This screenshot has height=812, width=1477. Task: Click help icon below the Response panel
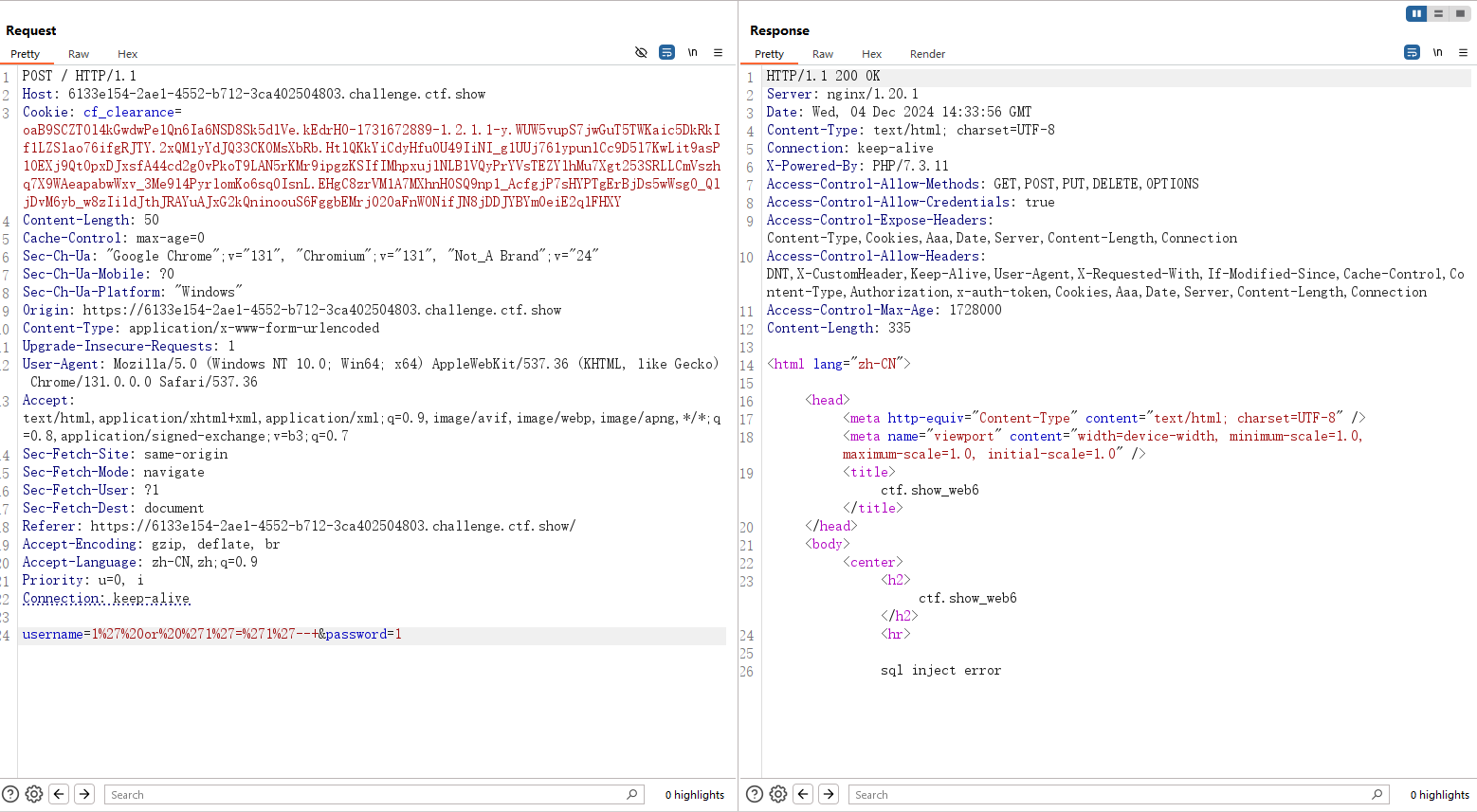(755, 794)
